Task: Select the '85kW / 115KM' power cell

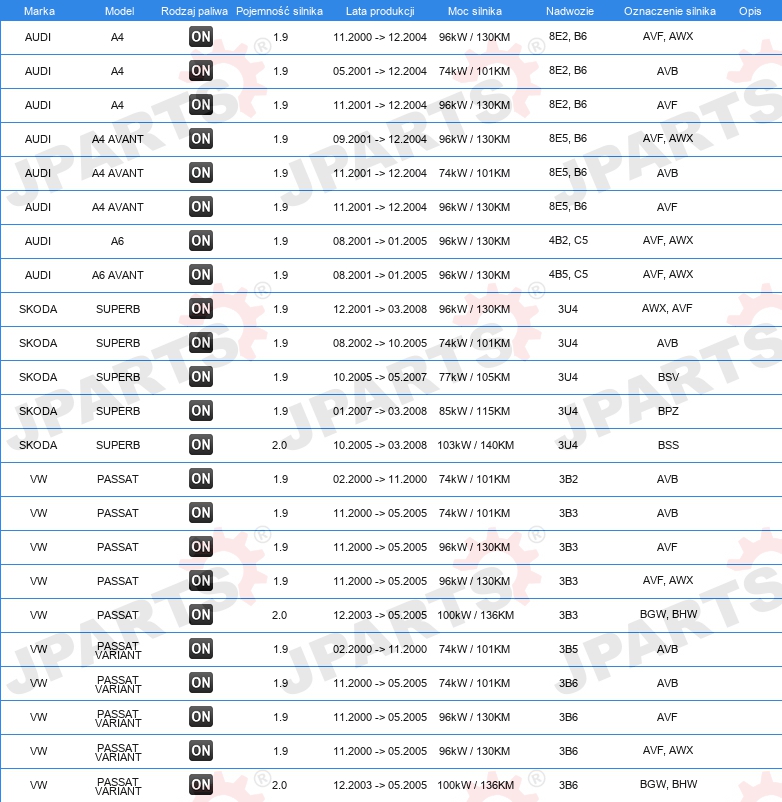Action: click(x=474, y=411)
